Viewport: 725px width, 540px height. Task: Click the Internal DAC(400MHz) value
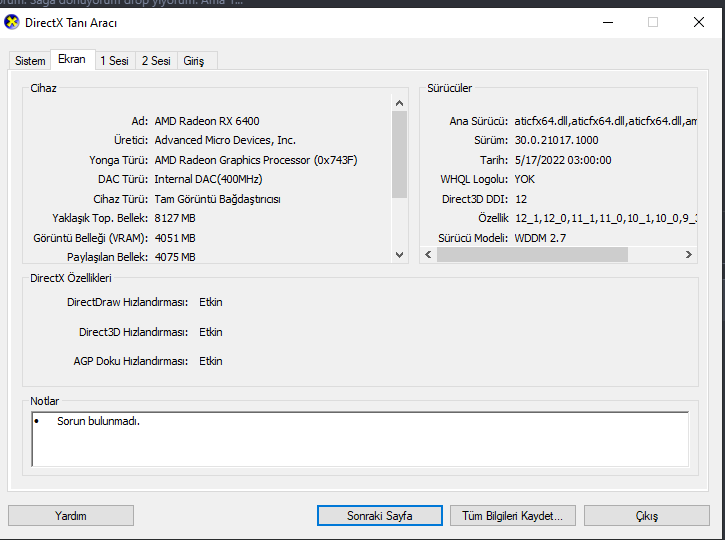(x=209, y=179)
